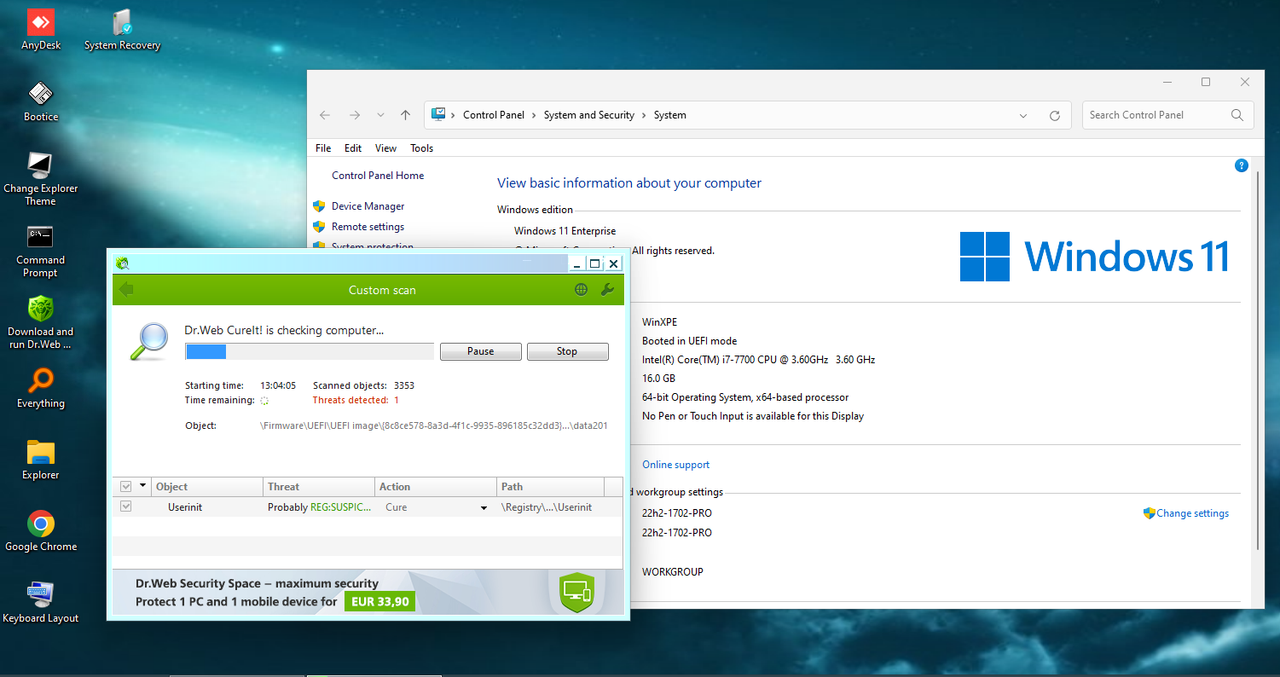Sort threats by the Object column header
Viewport: 1280px width, 677px height.
(208, 487)
